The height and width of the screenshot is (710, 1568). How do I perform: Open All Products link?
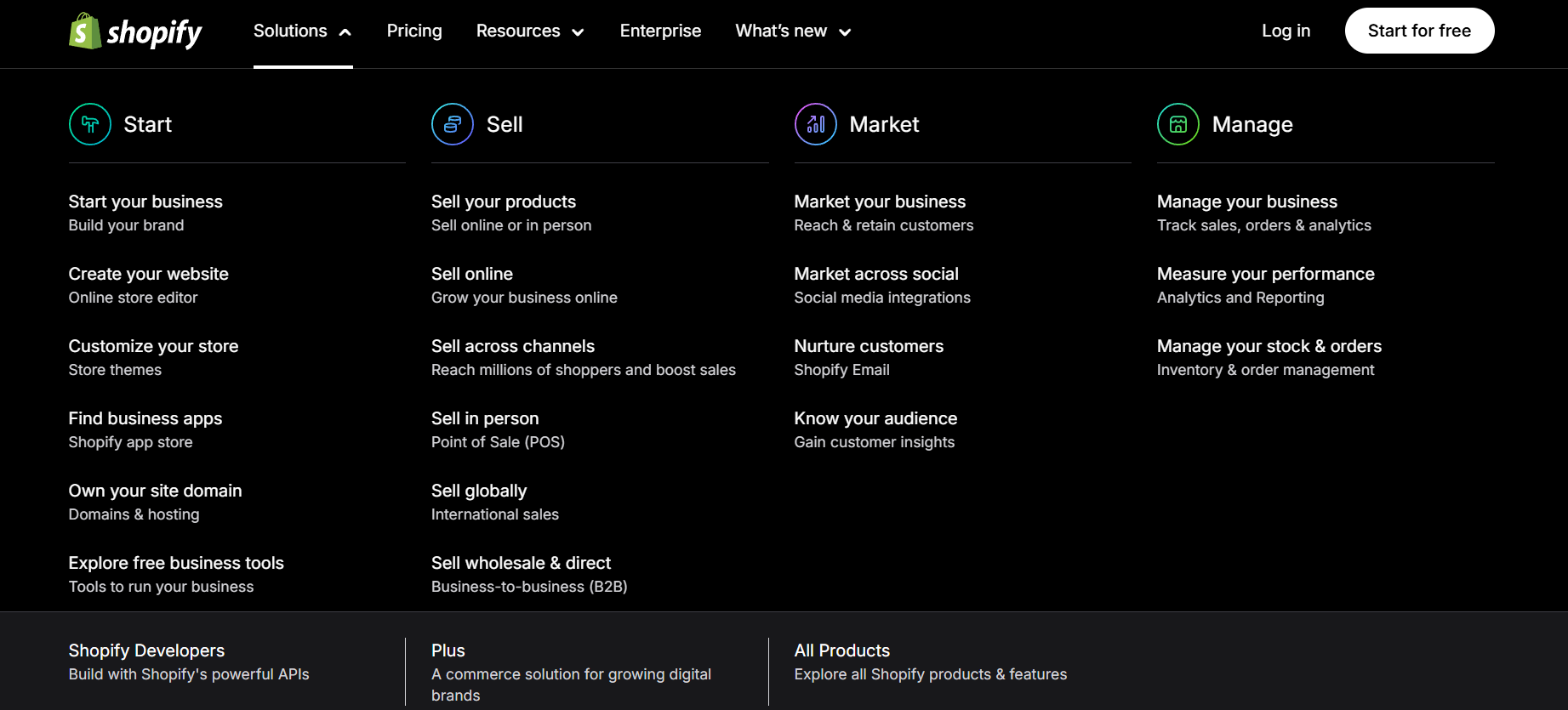842,650
